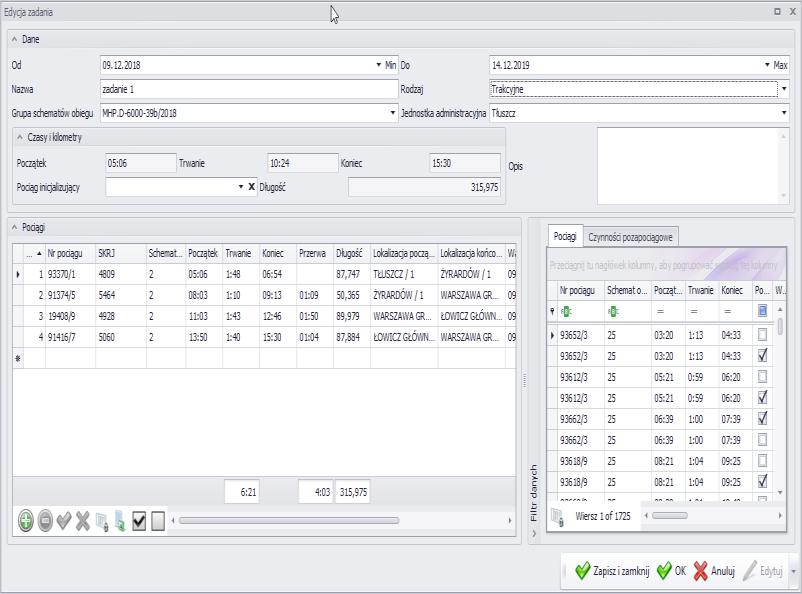
Task: Sort by Przerwa column header
Action: pyautogui.click(x=315, y=253)
